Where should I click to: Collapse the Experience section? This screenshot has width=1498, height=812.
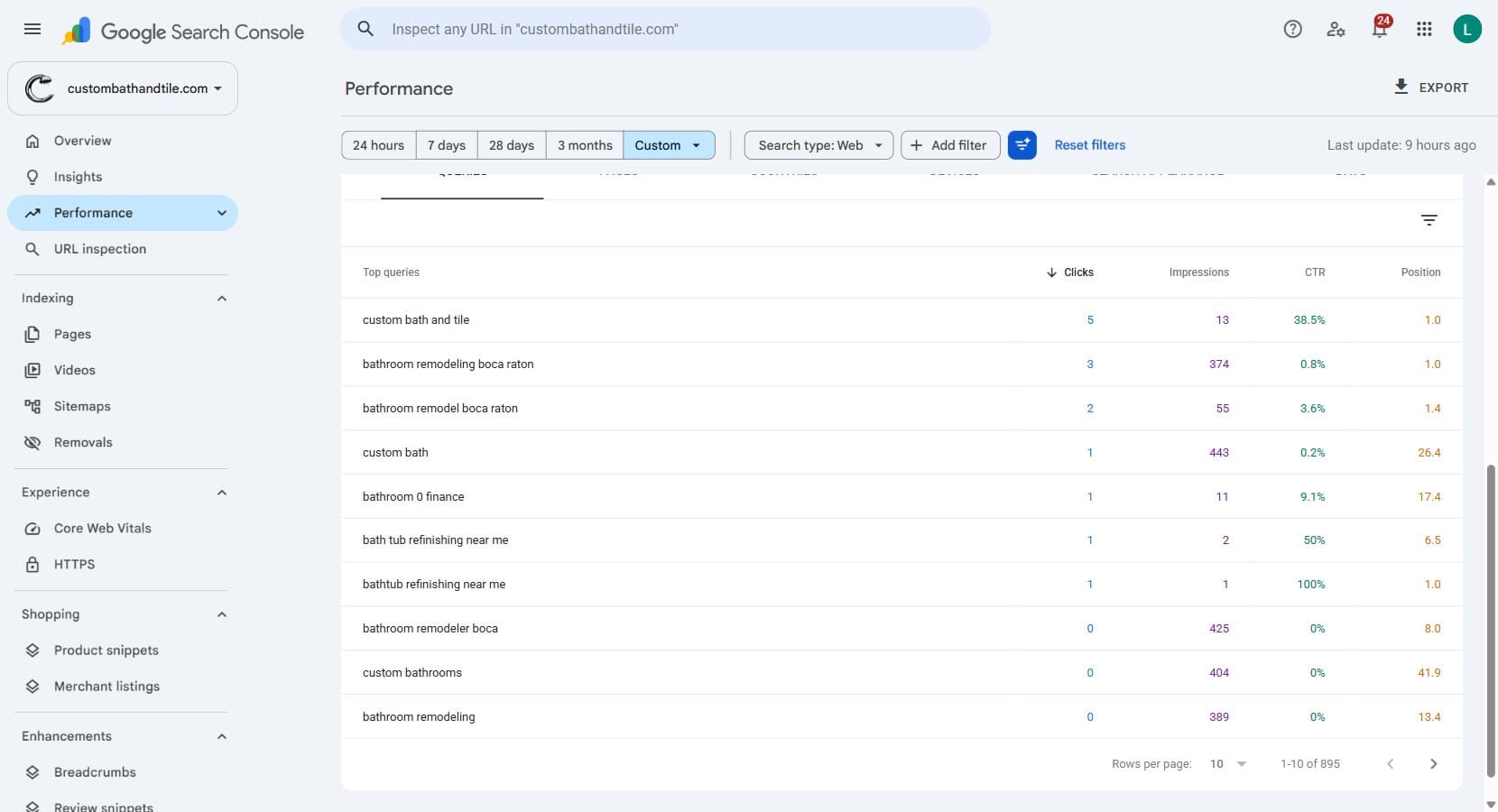(222, 493)
